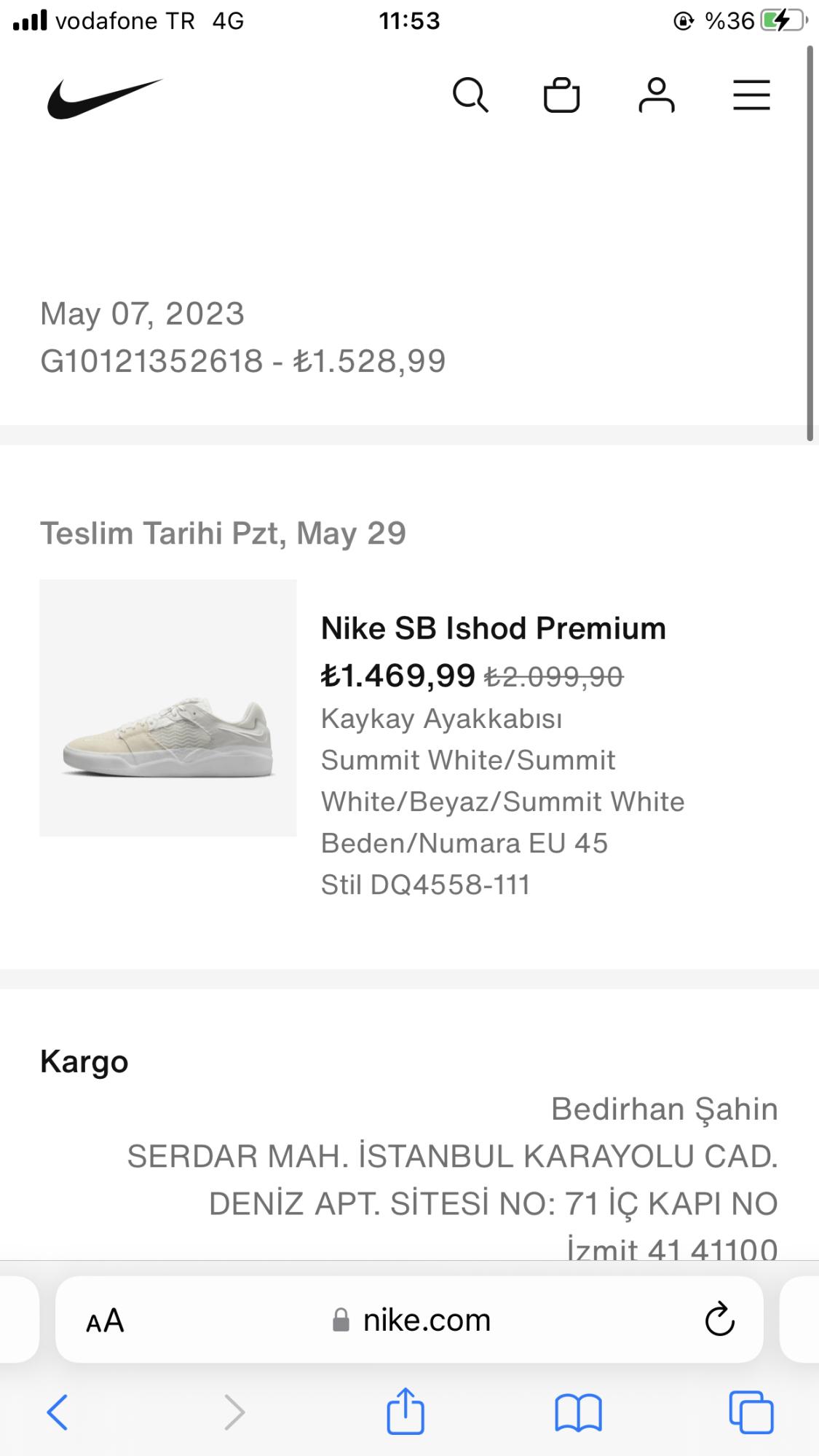Open the Nike SB Ishod Premium title
This screenshot has height=1456, width=819.
click(494, 628)
